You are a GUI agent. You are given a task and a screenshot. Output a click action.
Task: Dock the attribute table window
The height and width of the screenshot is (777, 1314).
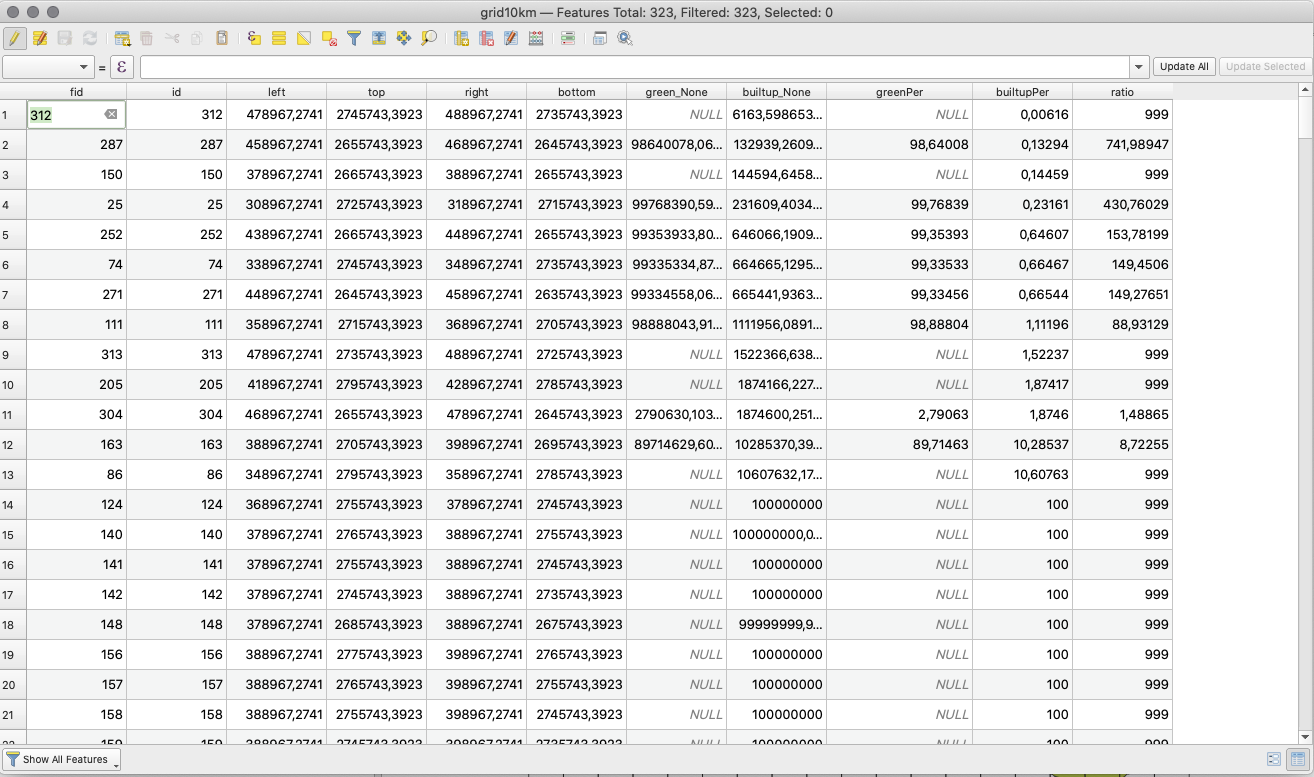[600, 38]
